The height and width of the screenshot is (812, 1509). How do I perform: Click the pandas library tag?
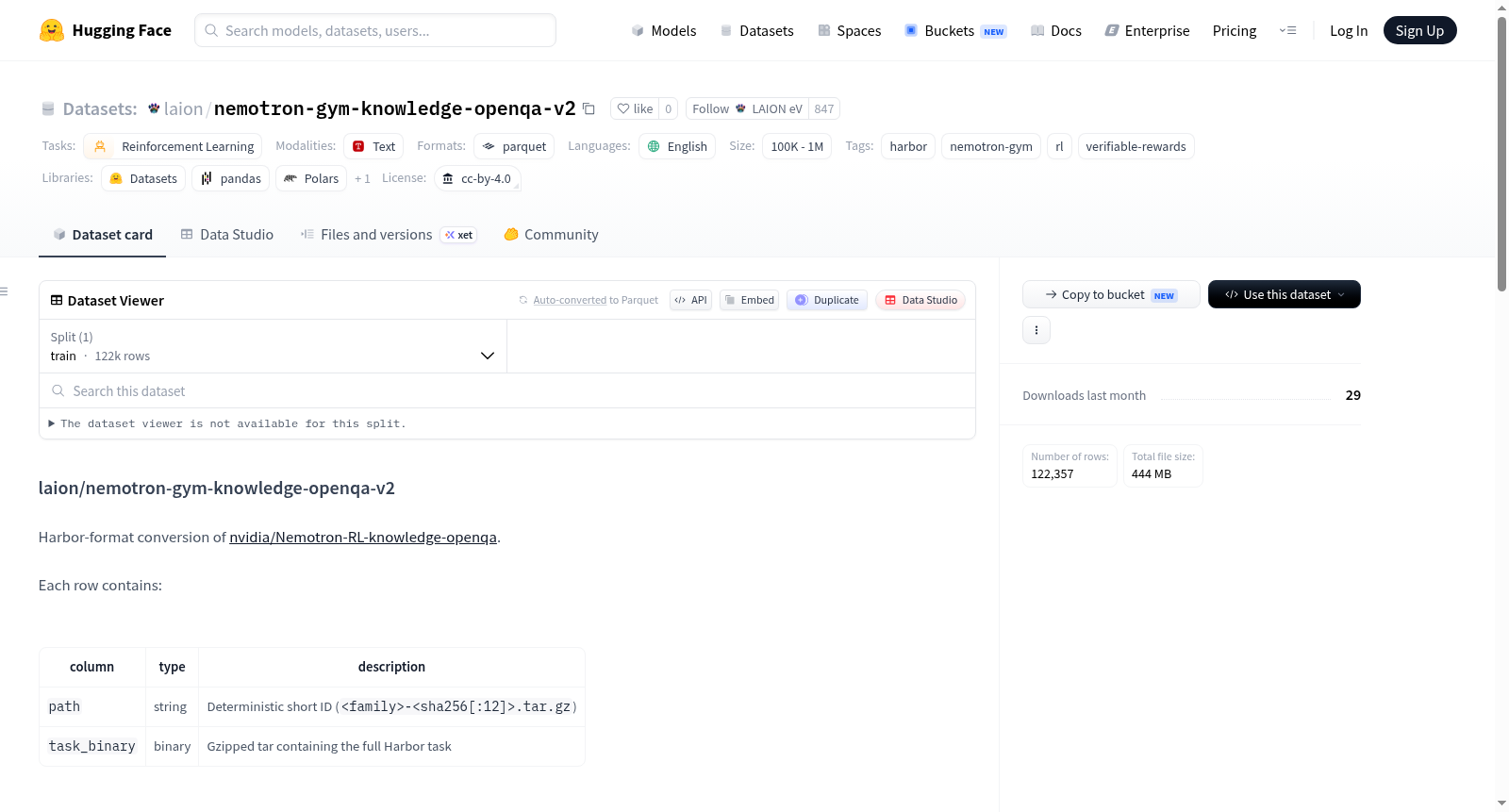click(231, 178)
